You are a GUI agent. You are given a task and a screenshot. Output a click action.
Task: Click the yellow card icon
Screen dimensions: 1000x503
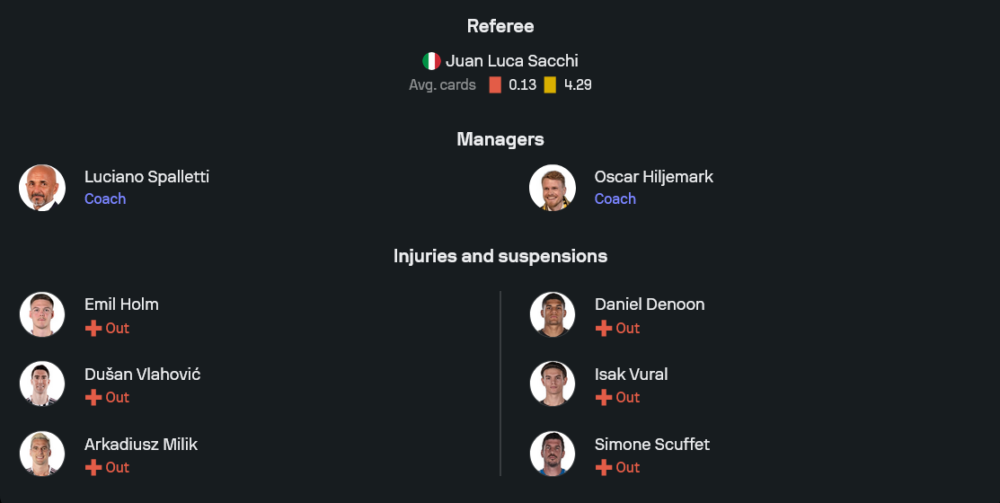click(550, 85)
